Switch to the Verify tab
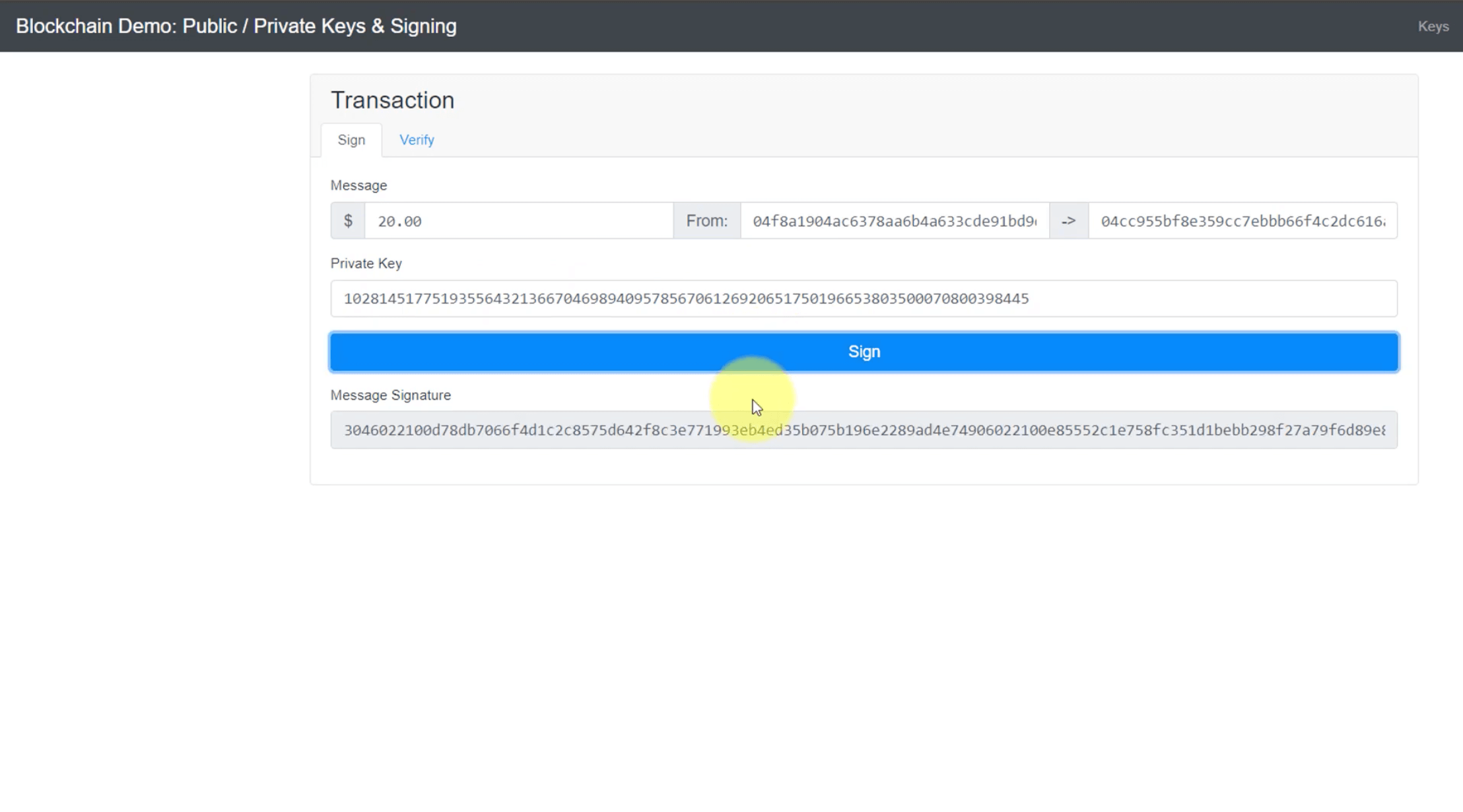 point(417,140)
